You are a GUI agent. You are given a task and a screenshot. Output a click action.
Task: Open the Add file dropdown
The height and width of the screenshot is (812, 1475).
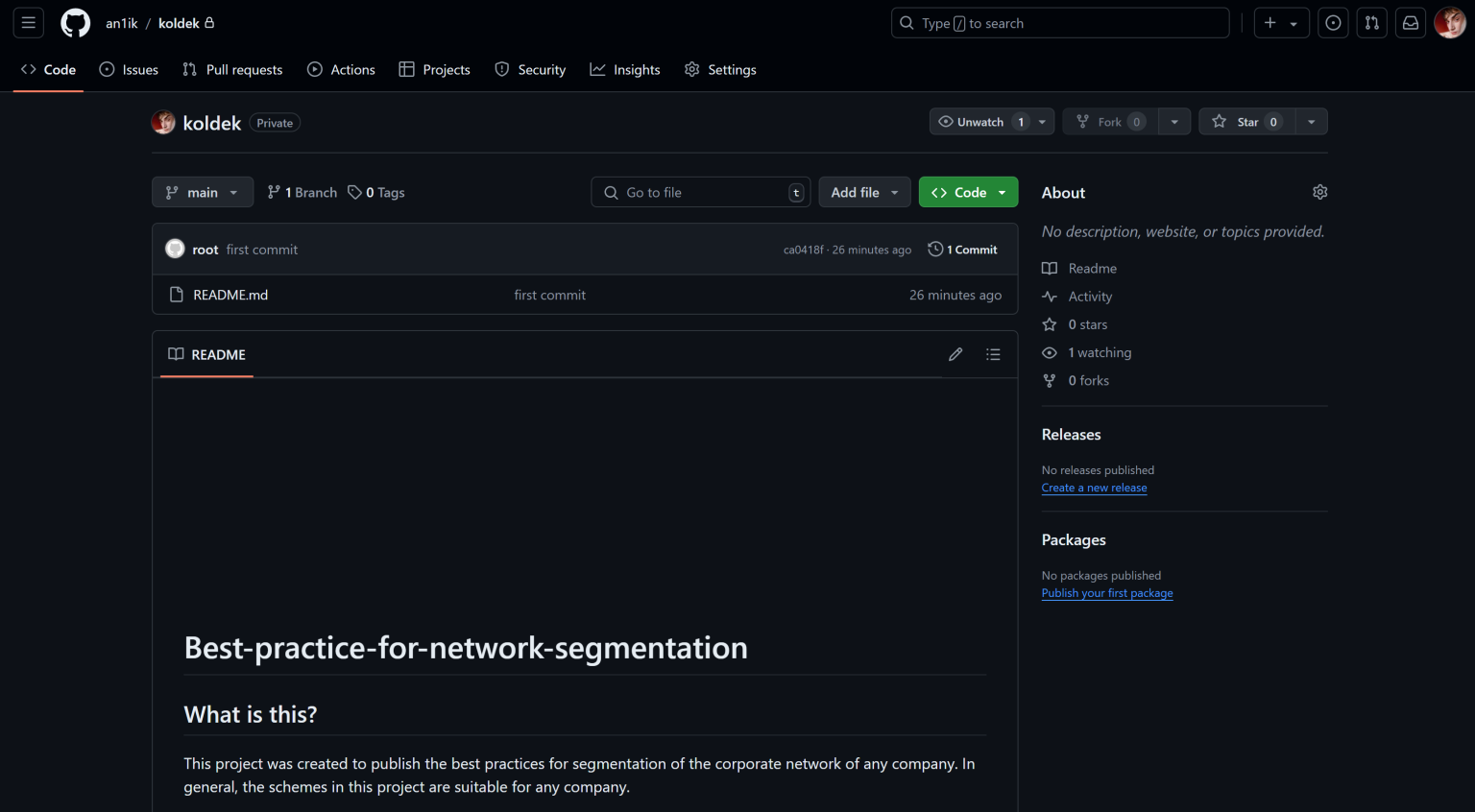pyautogui.click(x=863, y=192)
